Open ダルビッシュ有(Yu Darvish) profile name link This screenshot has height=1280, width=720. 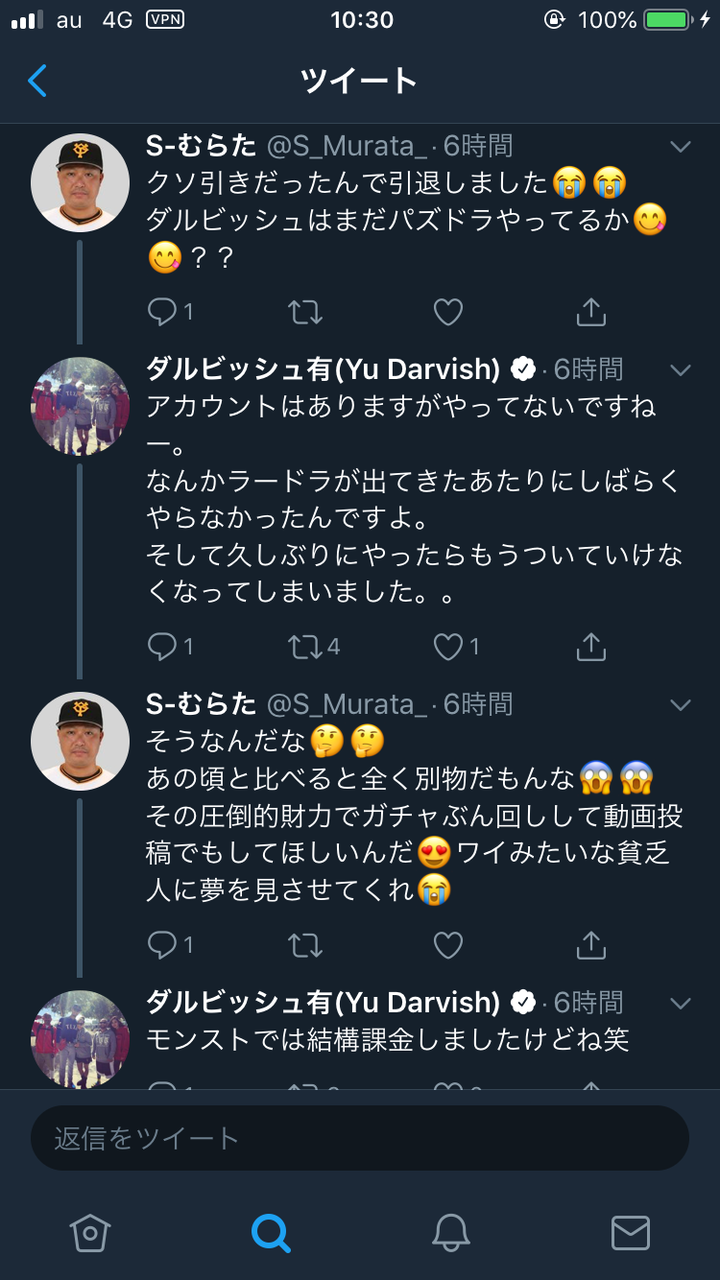pos(323,369)
